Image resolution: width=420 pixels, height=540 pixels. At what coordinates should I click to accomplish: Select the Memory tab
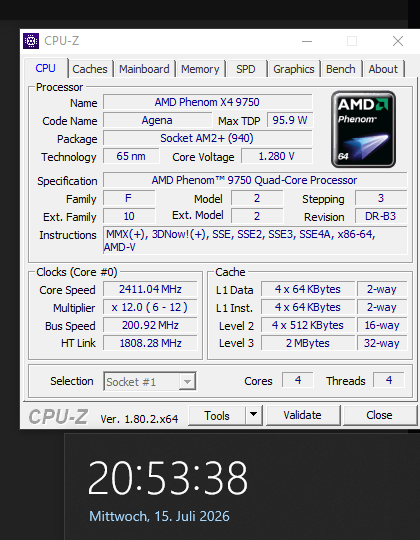pyautogui.click(x=200, y=69)
